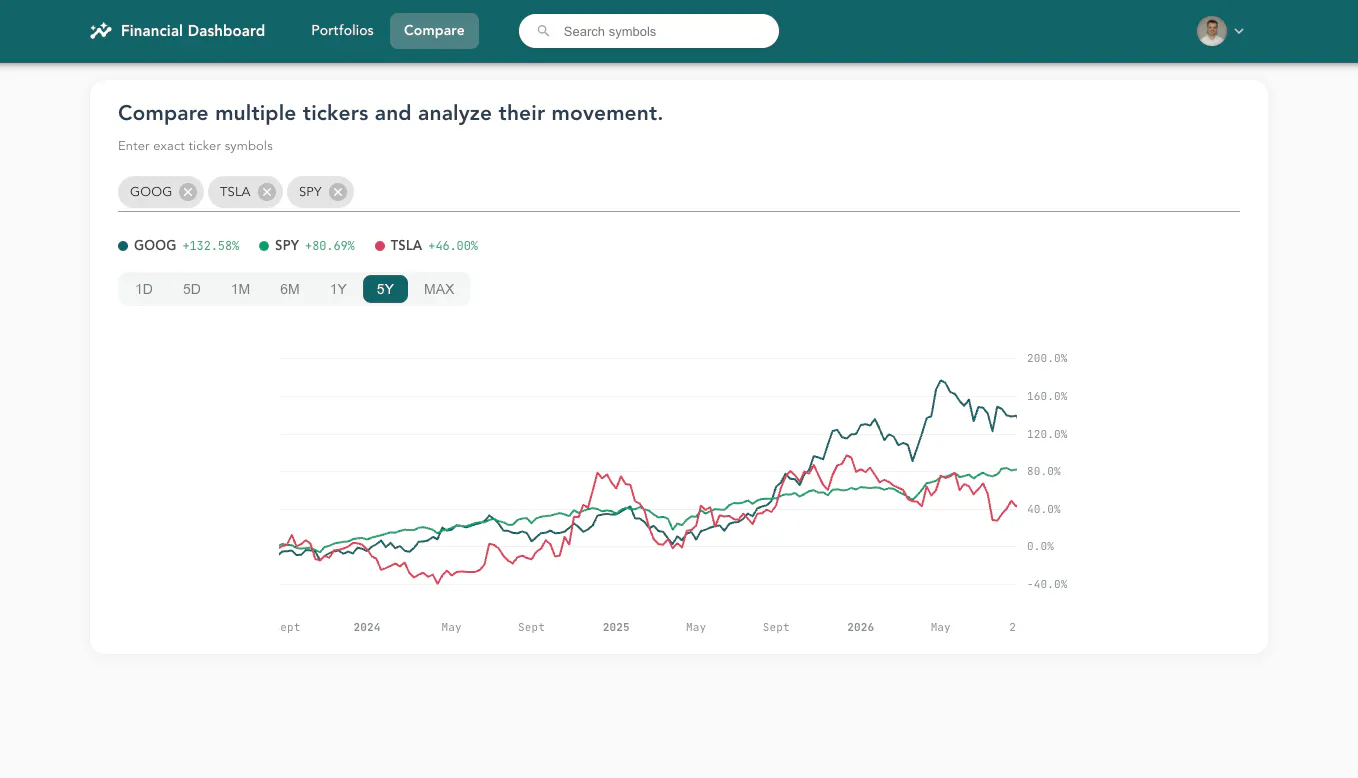Screen dimensions: 1358x778
Task: Click the SPY chip label
Action: click(310, 192)
